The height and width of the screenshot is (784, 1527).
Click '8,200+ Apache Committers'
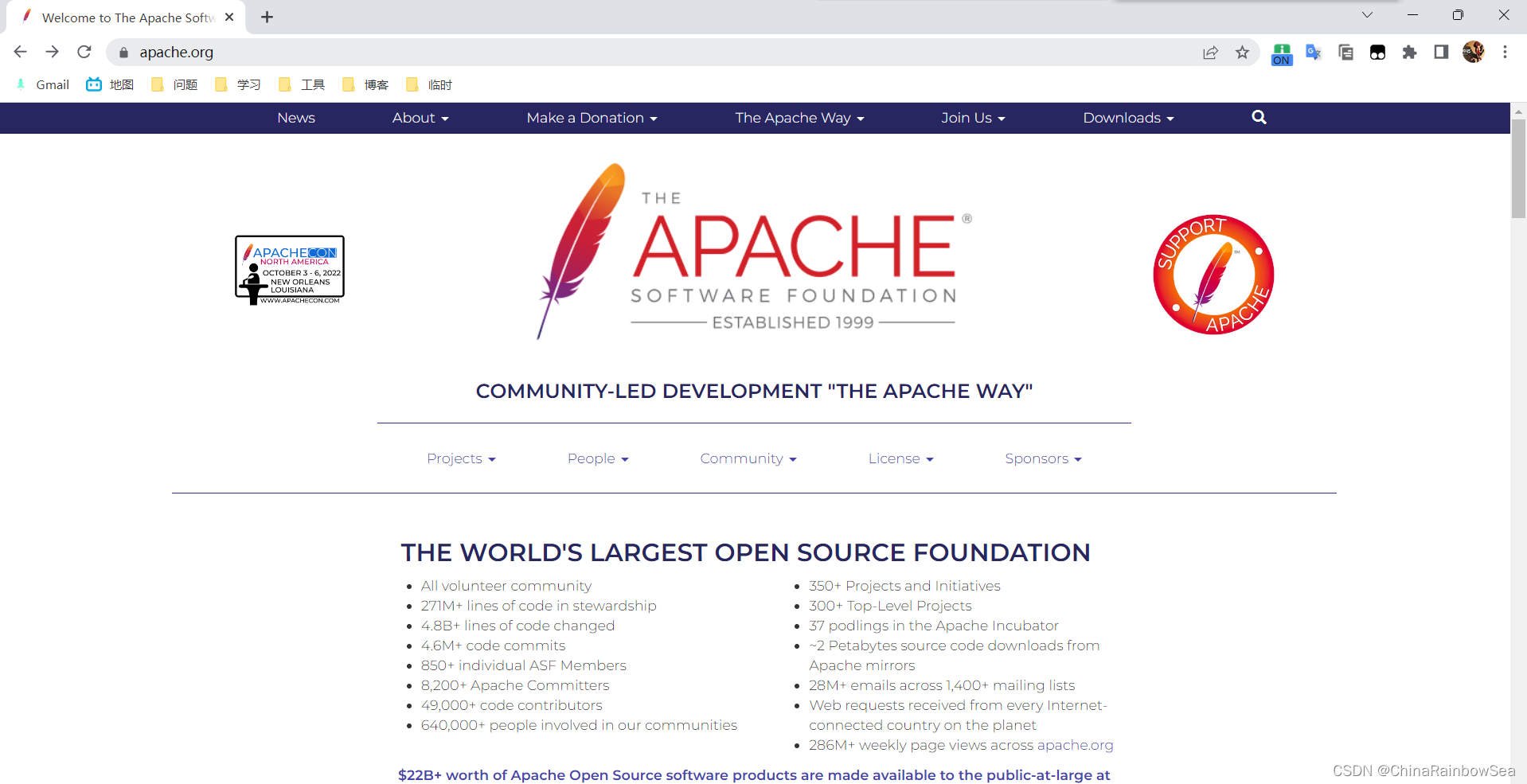tap(515, 685)
